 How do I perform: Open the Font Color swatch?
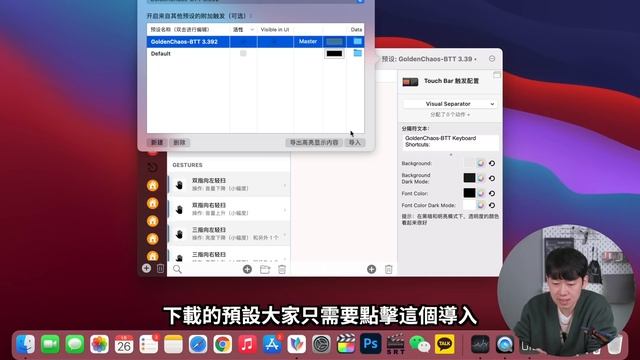(x=469, y=193)
